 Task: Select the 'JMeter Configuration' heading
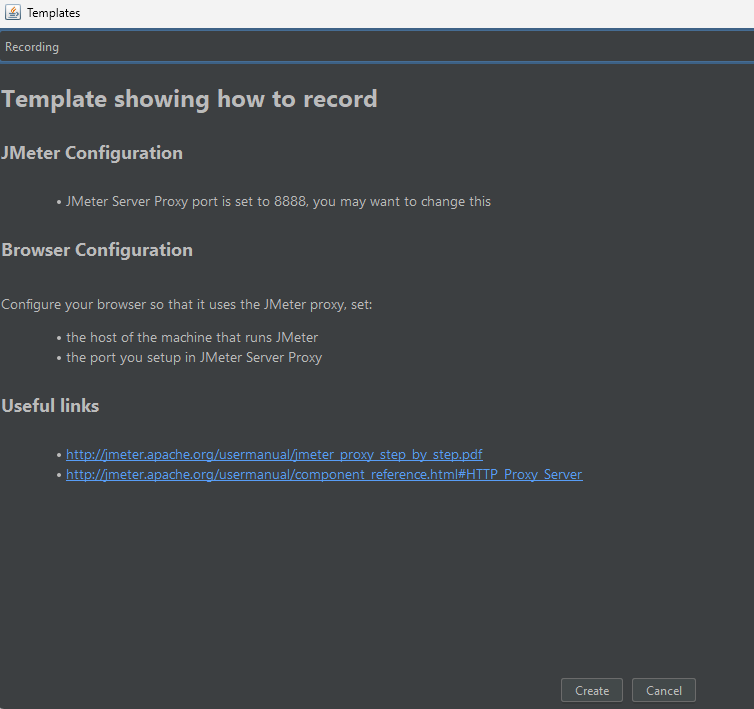click(x=92, y=153)
